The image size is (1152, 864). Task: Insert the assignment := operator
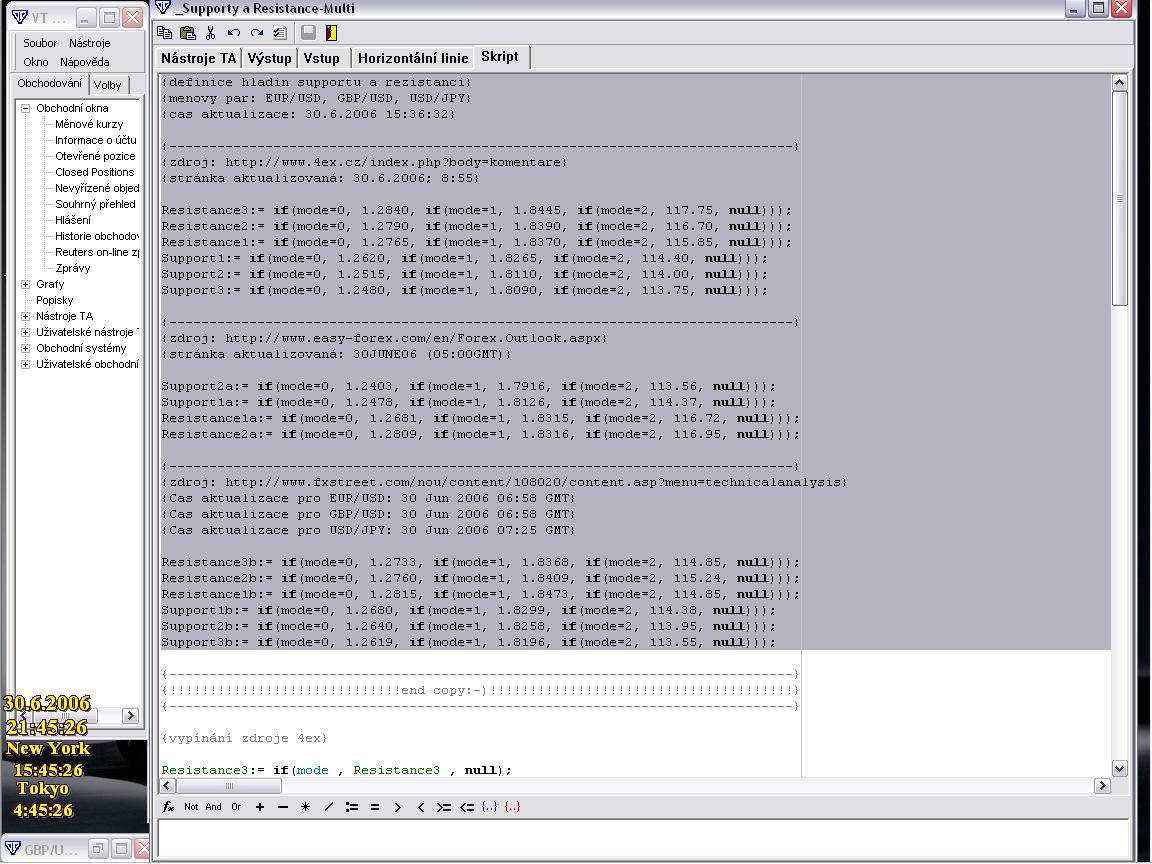(x=352, y=807)
